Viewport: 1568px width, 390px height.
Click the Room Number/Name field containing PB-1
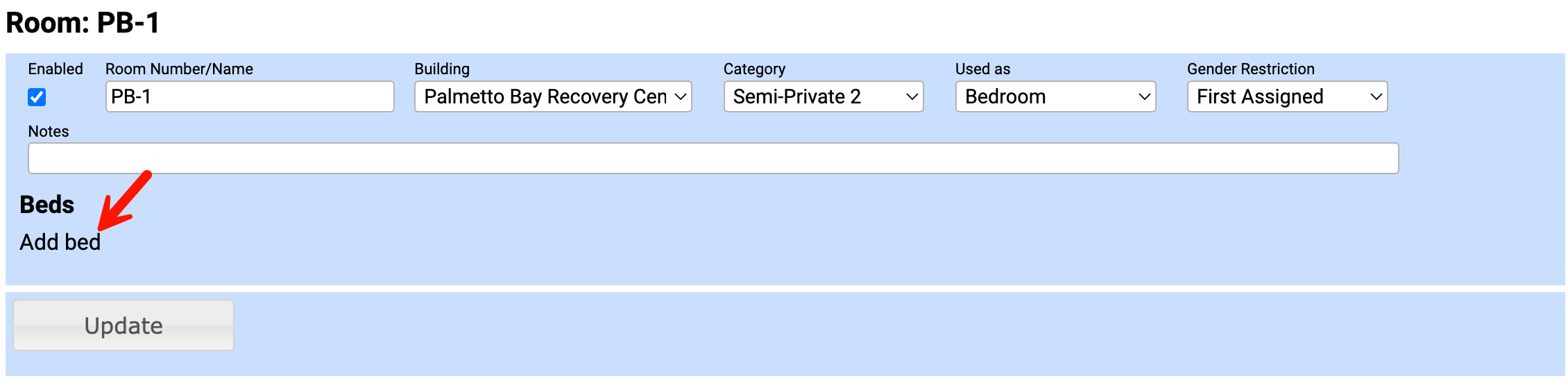250,96
